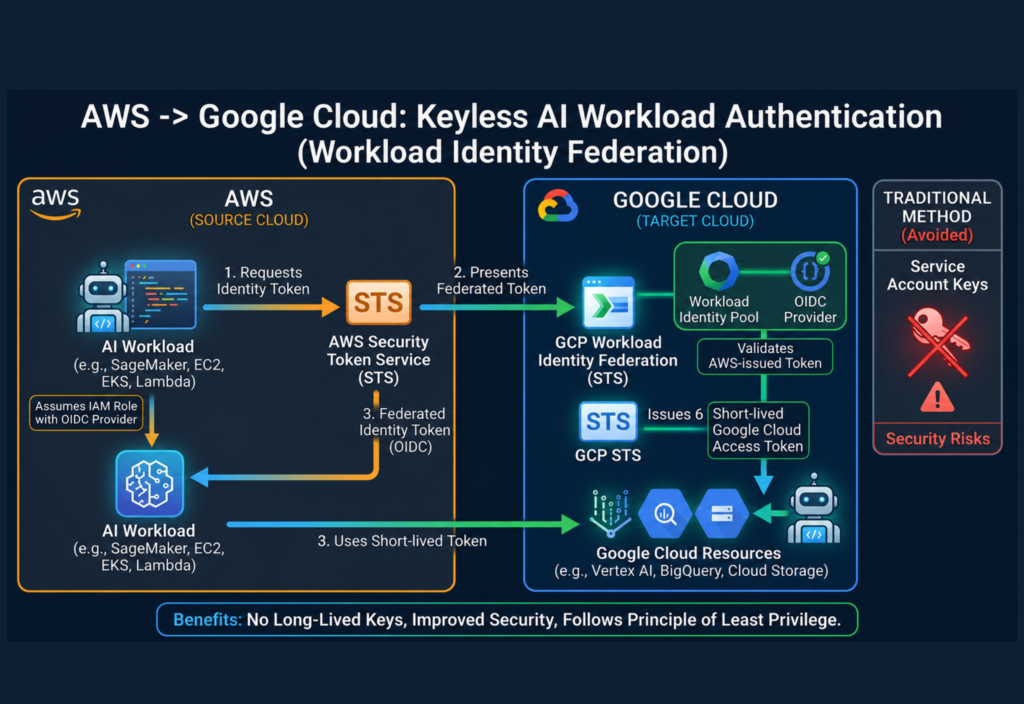Click the BigQuery hexagon icon
The height and width of the screenshot is (704, 1024).
click(x=665, y=514)
